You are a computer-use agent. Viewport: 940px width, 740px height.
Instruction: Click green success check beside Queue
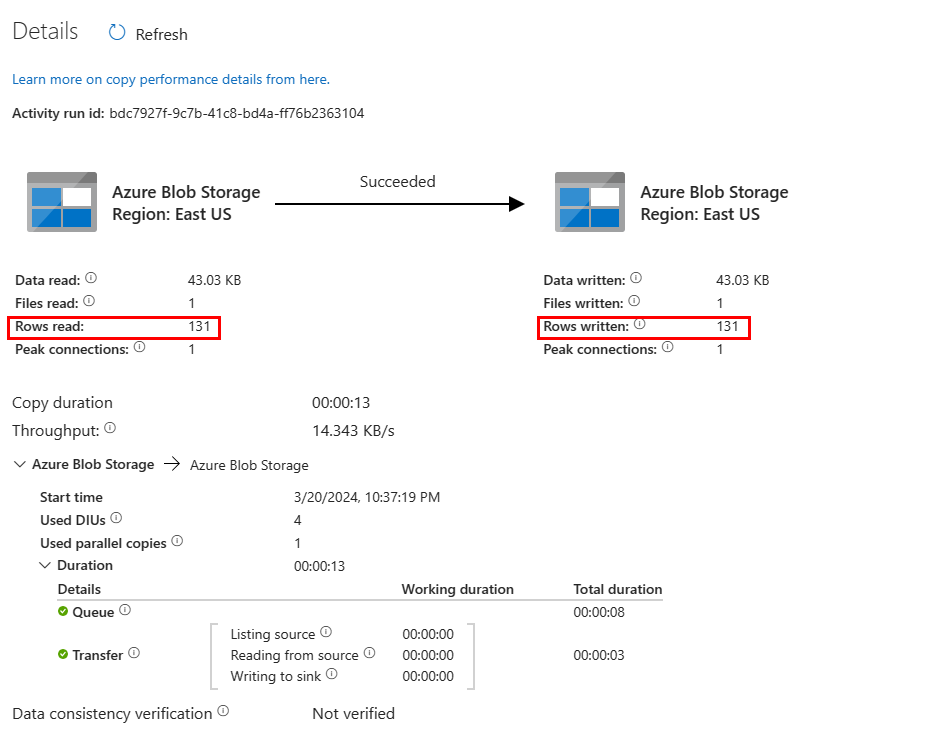point(63,611)
